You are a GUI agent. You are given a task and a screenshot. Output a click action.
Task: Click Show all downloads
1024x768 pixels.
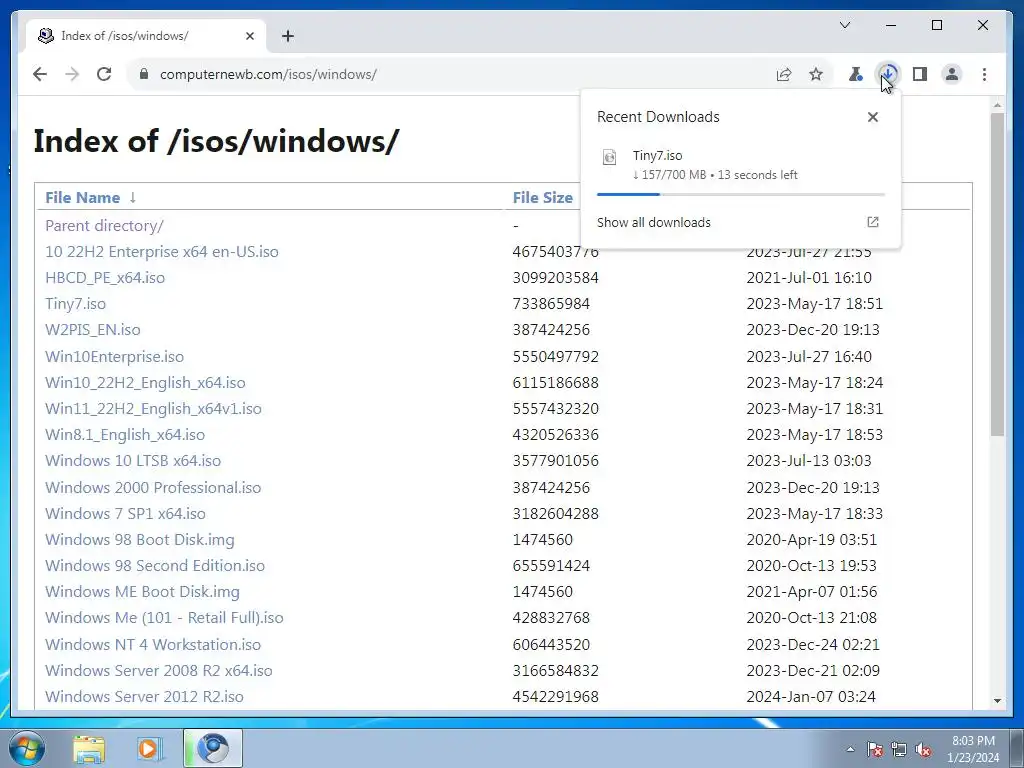[x=654, y=222]
